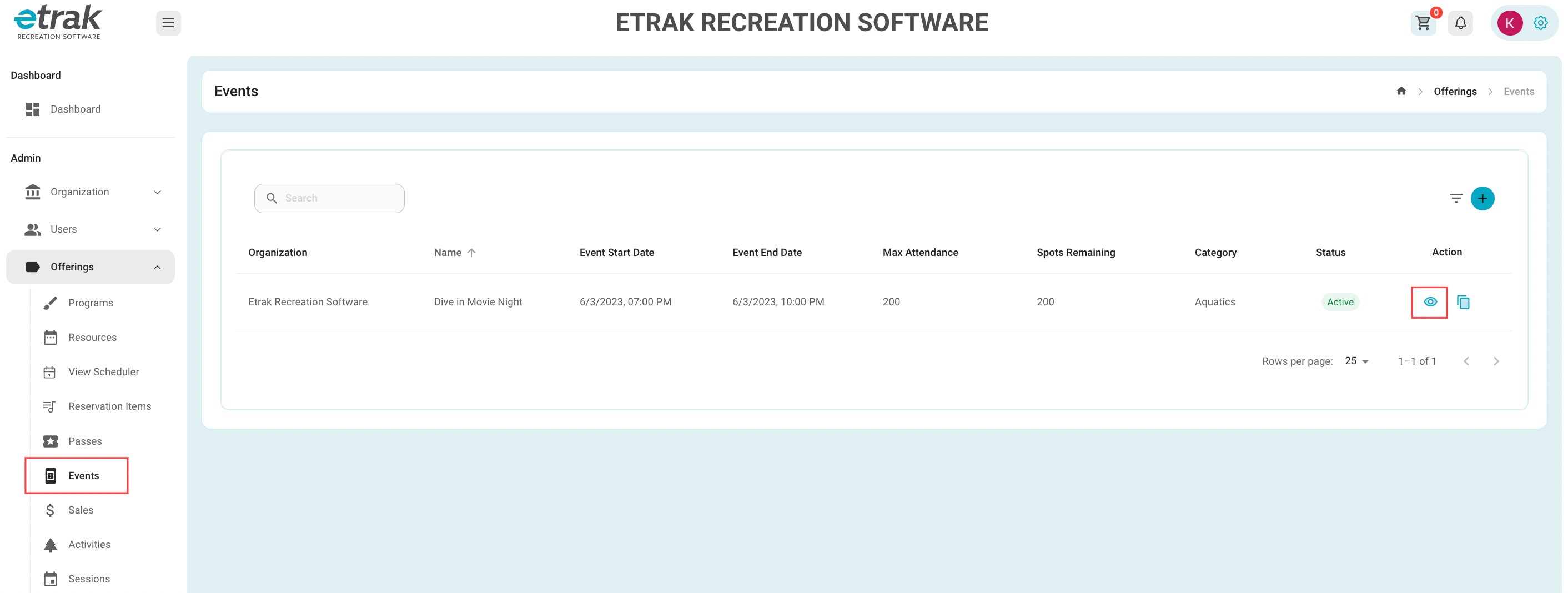Image resolution: width=1568 pixels, height=593 pixels.
Task: Open Sessions in the sidebar
Action: [x=89, y=579]
